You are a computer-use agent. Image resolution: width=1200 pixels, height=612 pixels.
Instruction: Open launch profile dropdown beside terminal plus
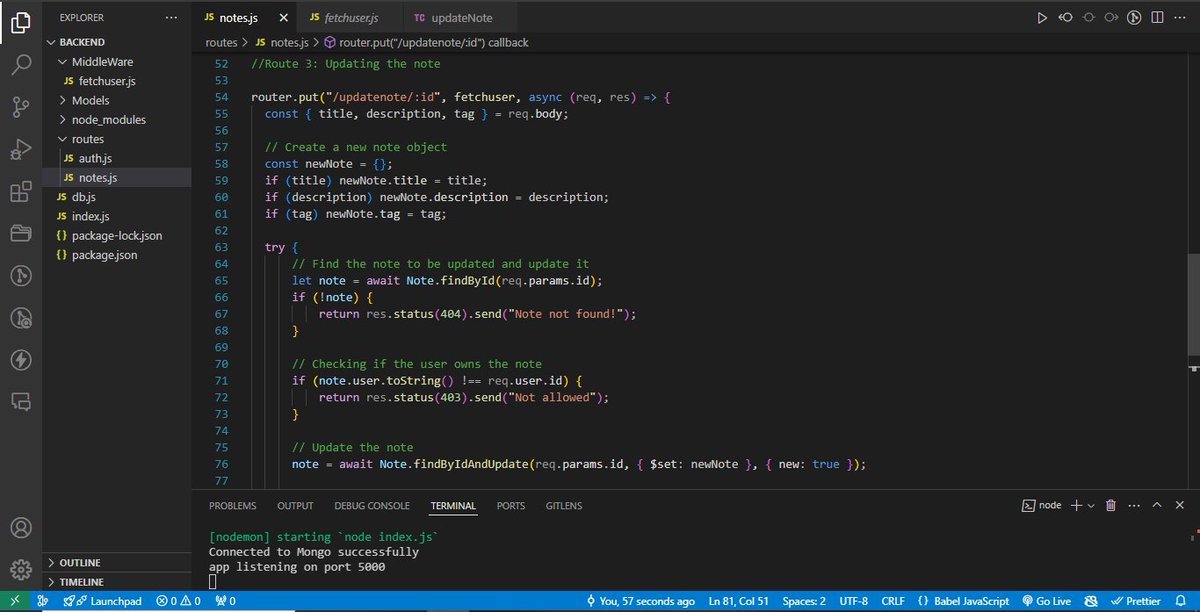click(x=1091, y=505)
